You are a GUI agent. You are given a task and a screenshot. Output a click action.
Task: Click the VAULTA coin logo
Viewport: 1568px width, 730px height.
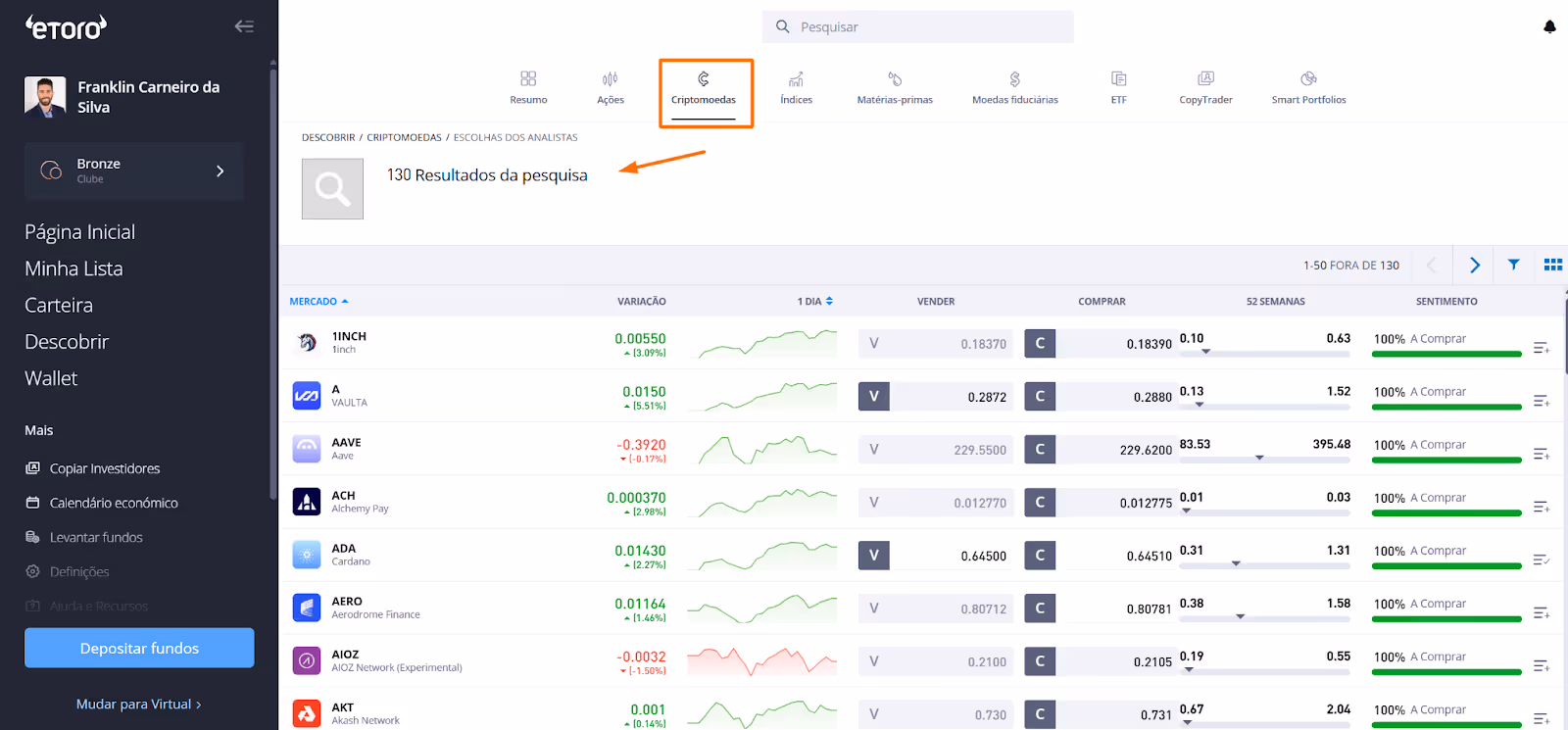point(307,395)
